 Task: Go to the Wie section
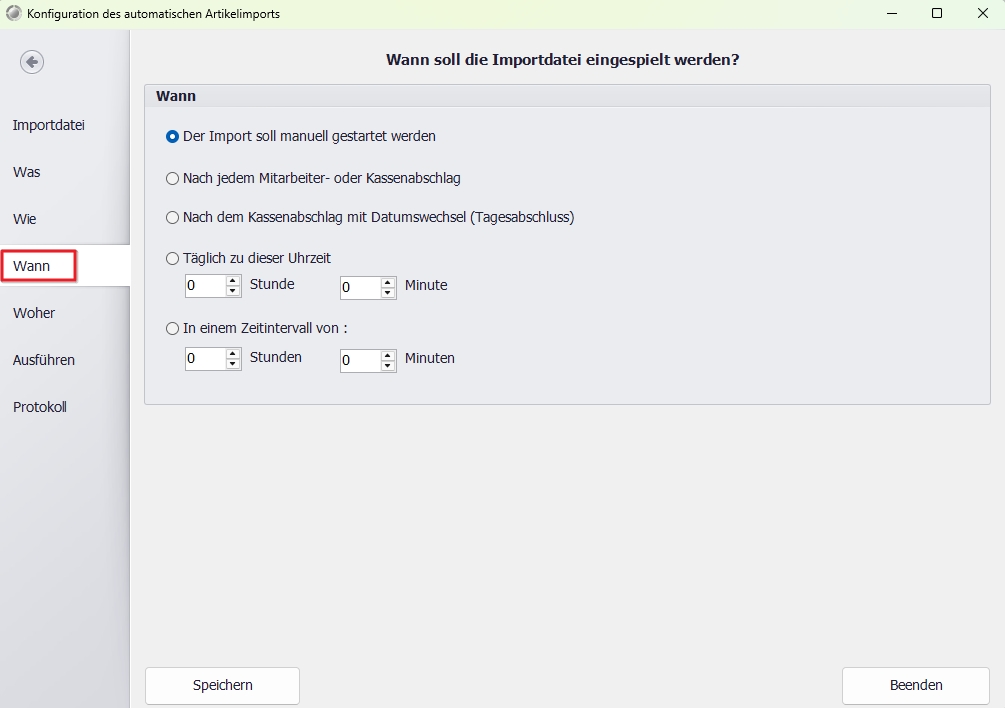point(24,219)
